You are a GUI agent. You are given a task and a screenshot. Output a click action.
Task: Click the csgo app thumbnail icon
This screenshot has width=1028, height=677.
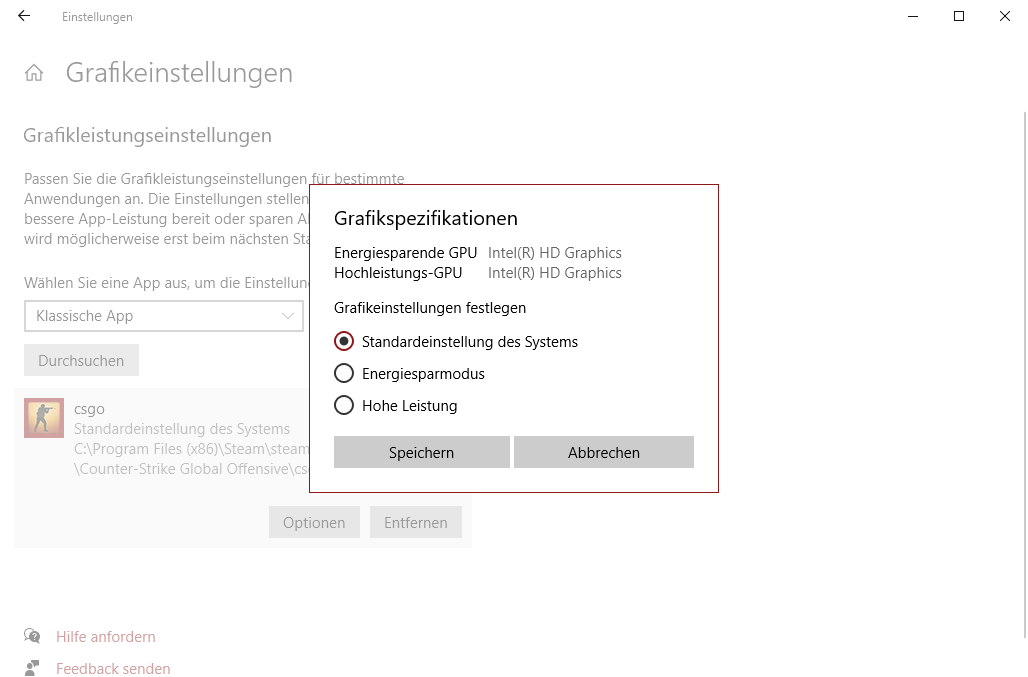(x=43, y=417)
